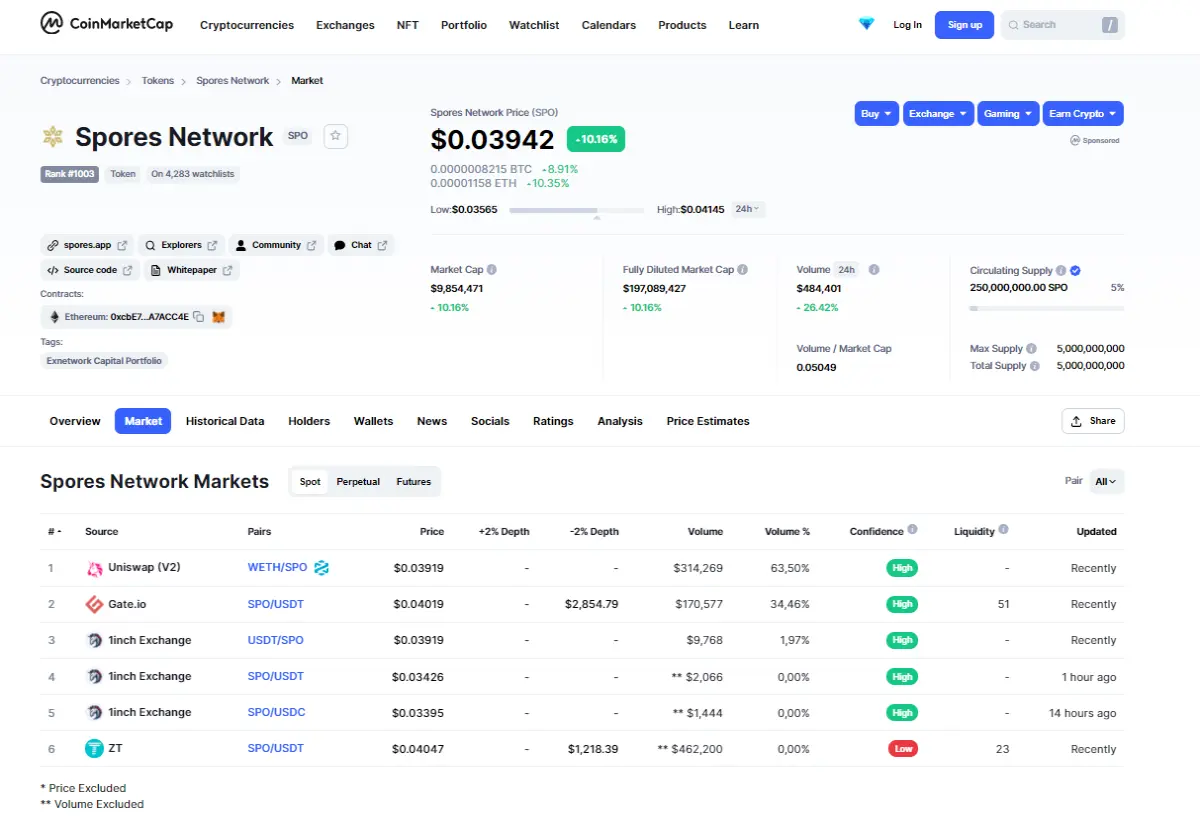Switch to the Overview tab

tap(75, 421)
